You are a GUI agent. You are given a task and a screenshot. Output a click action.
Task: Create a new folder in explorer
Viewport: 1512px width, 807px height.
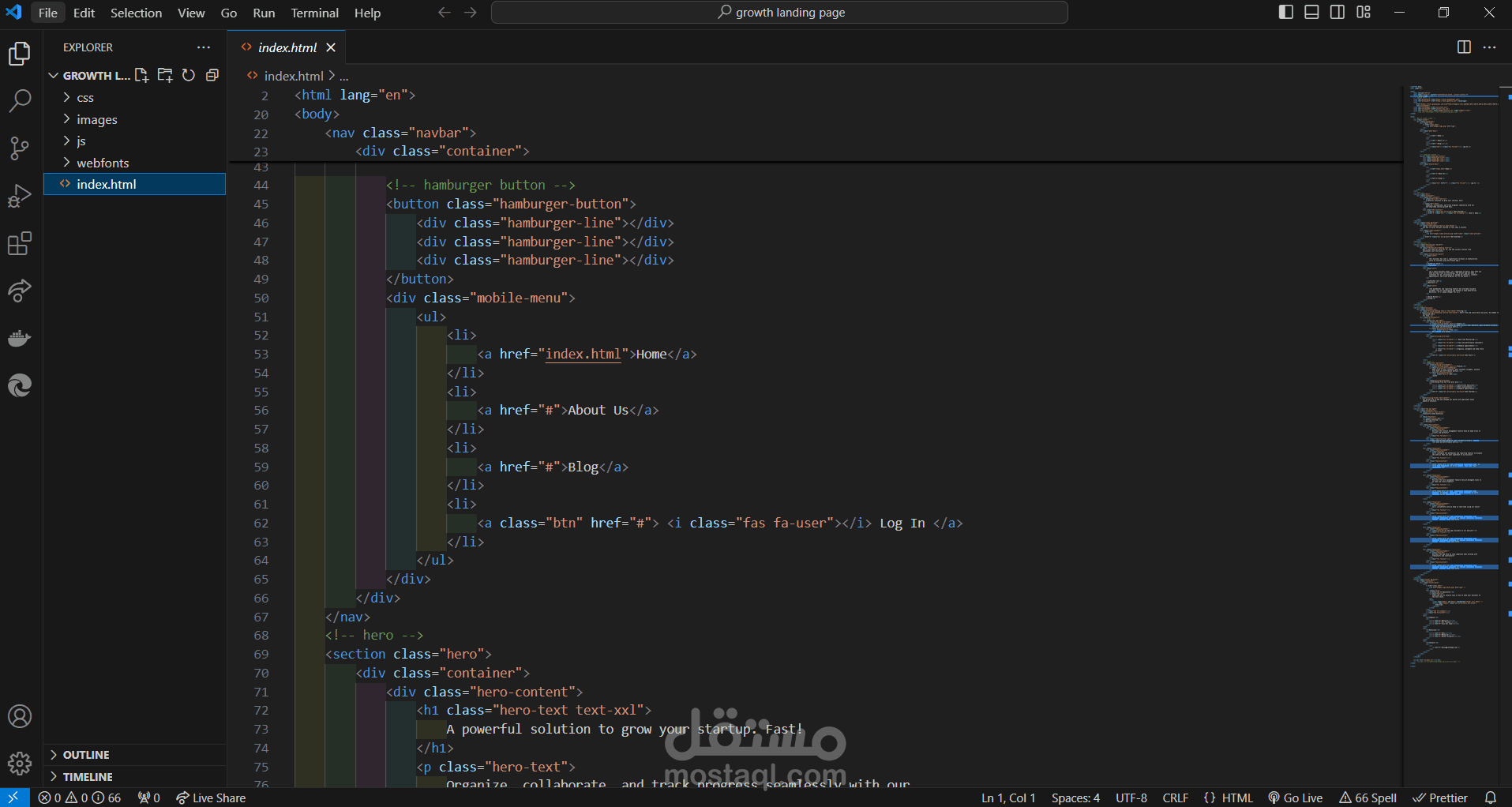165,75
